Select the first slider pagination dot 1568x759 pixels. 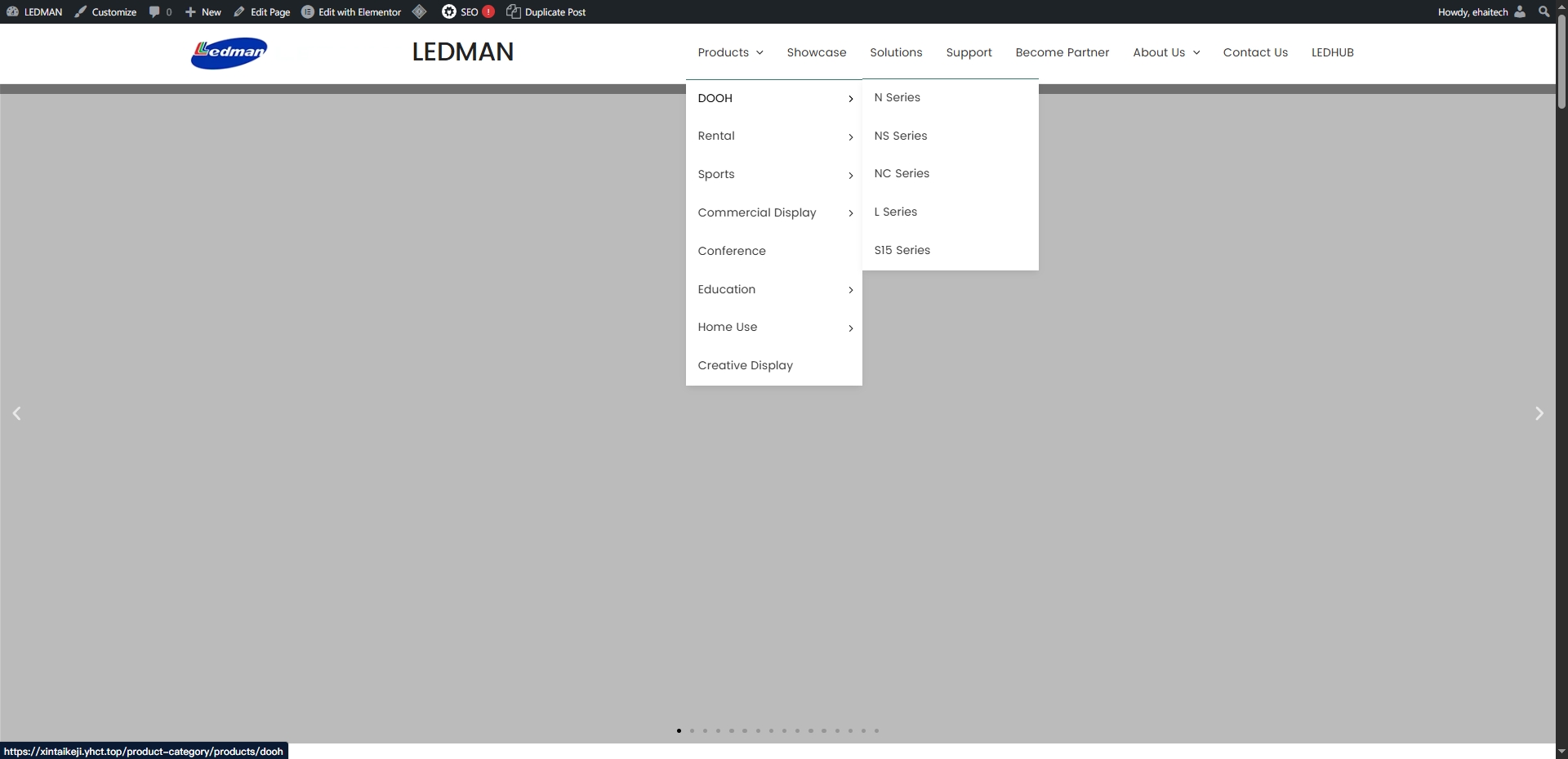point(679,731)
